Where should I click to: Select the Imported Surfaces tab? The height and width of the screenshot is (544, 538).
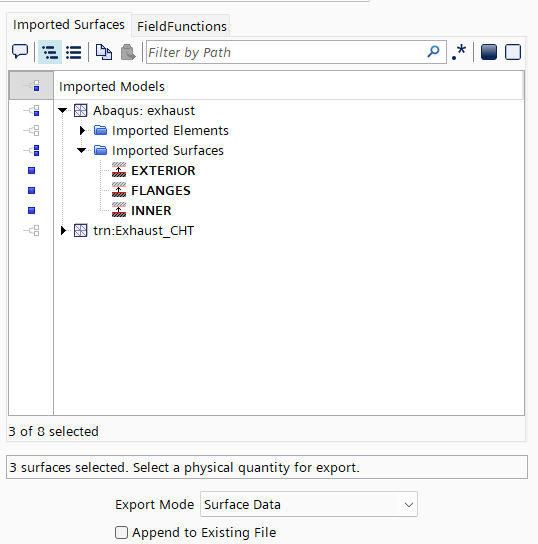point(69,25)
